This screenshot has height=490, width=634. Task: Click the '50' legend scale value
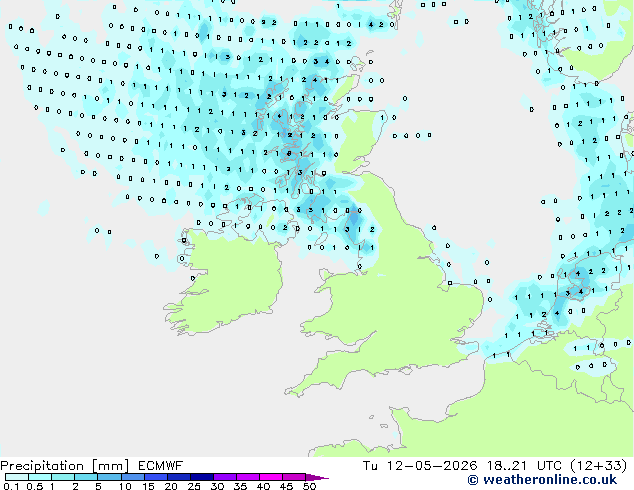coord(309,486)
